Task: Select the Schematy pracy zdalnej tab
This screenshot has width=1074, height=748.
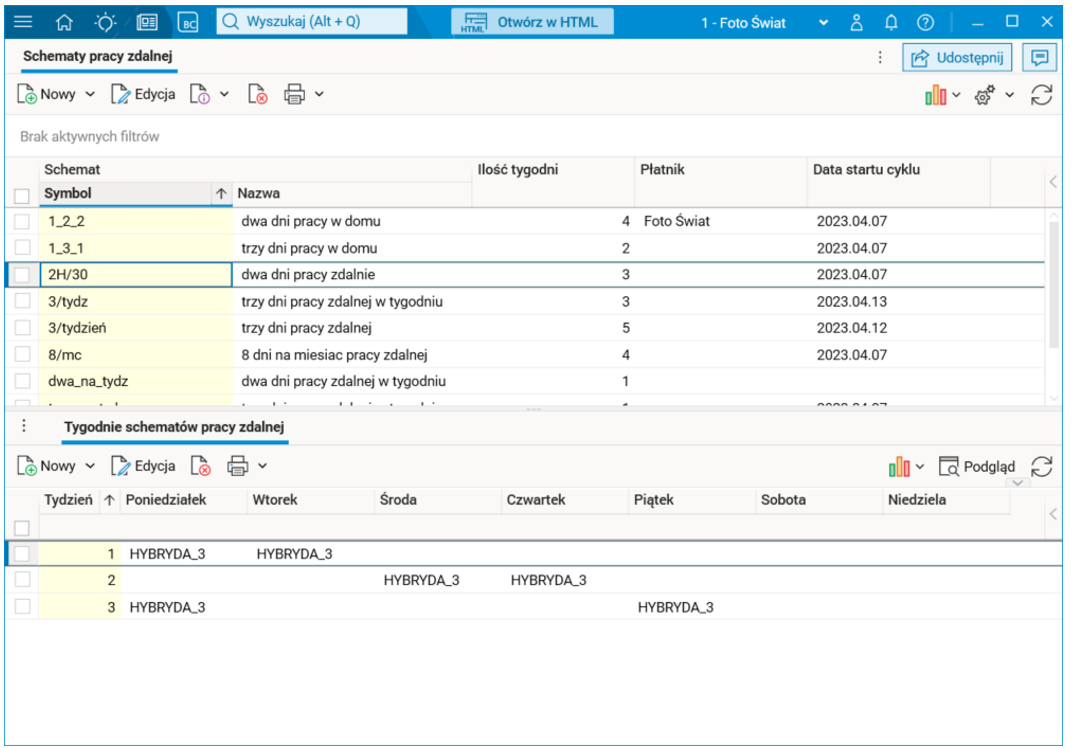Action: click(98, 57)
